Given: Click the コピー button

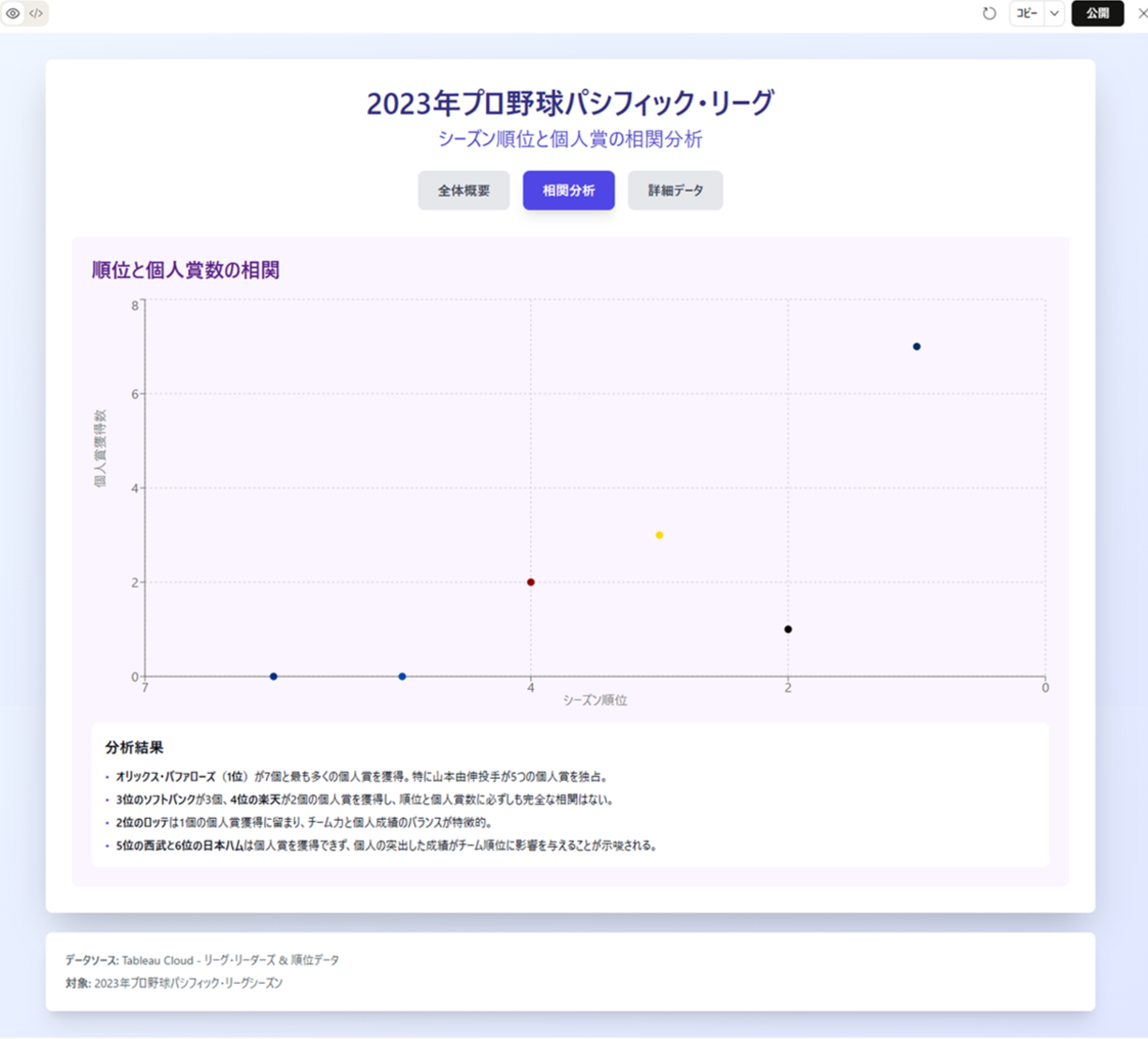Looking at the screenshot, I should 1026,14.
